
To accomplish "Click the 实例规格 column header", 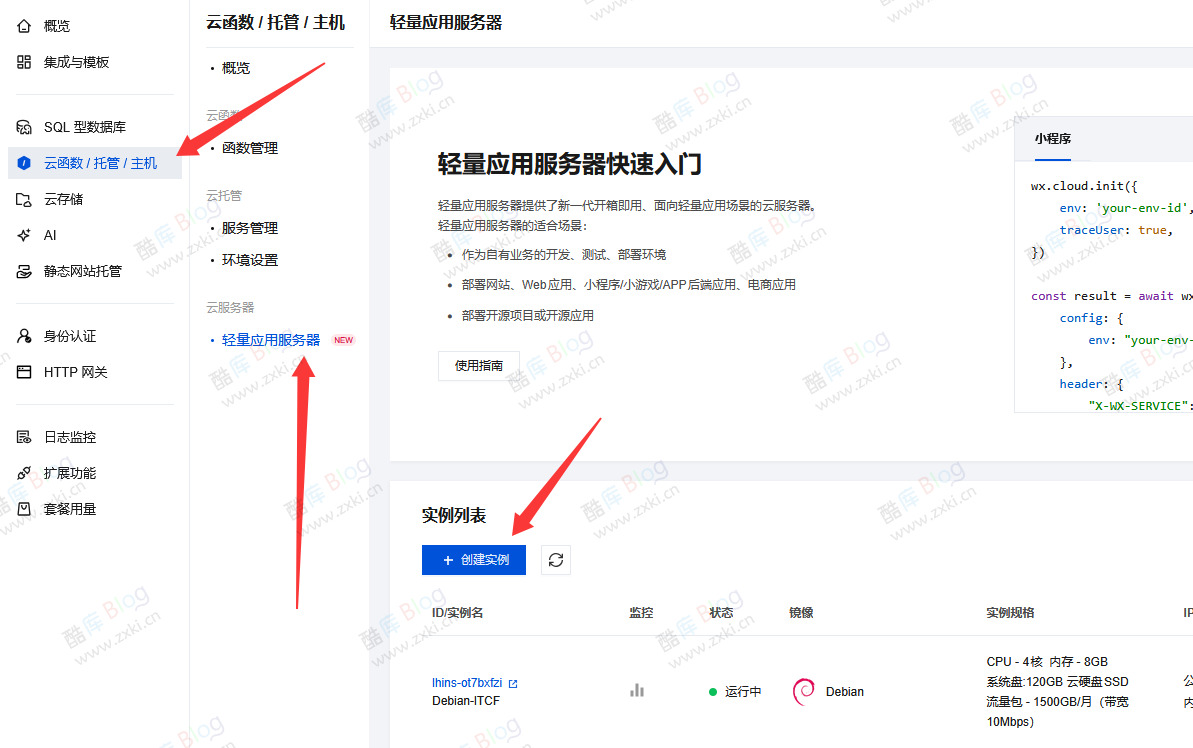I will (x=1010, y=613).
